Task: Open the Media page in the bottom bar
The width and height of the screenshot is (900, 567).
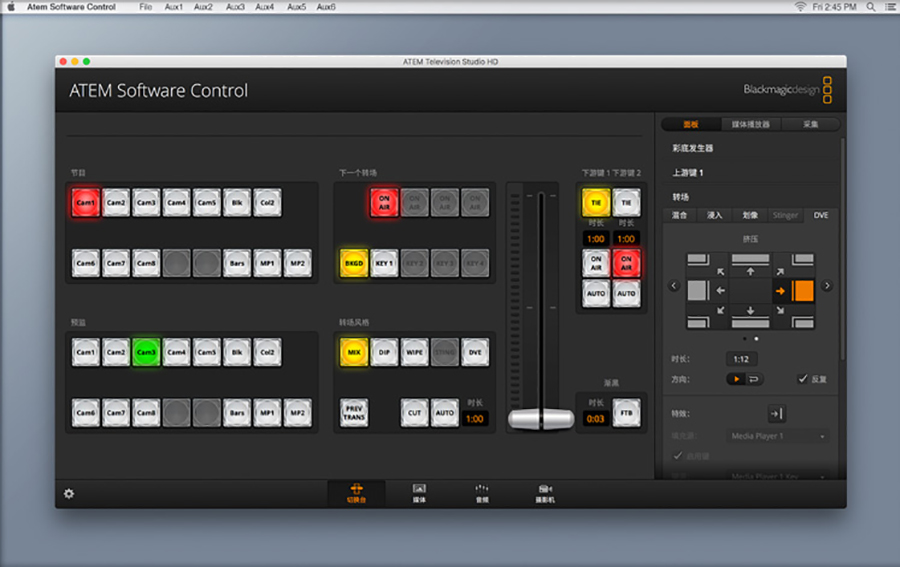Action: 420,493
